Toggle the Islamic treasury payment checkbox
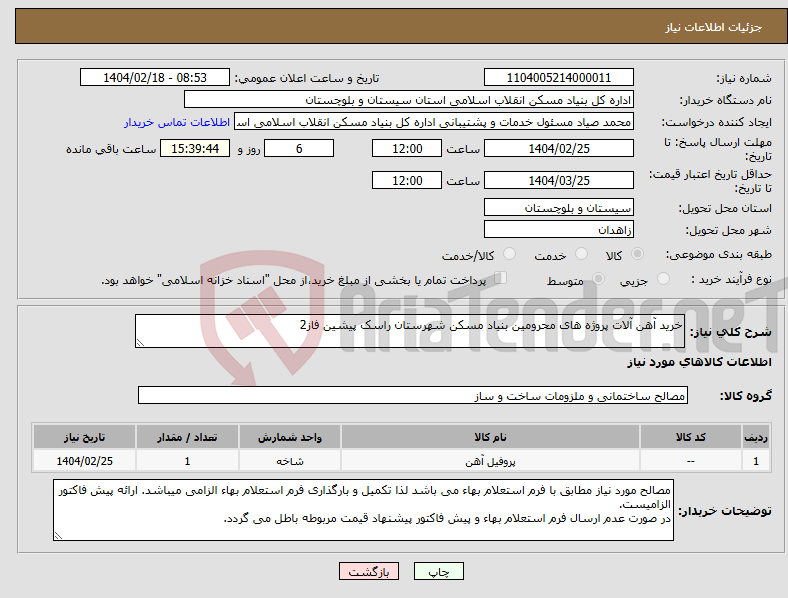Screen dimensions: 788x598 [501, 277]
